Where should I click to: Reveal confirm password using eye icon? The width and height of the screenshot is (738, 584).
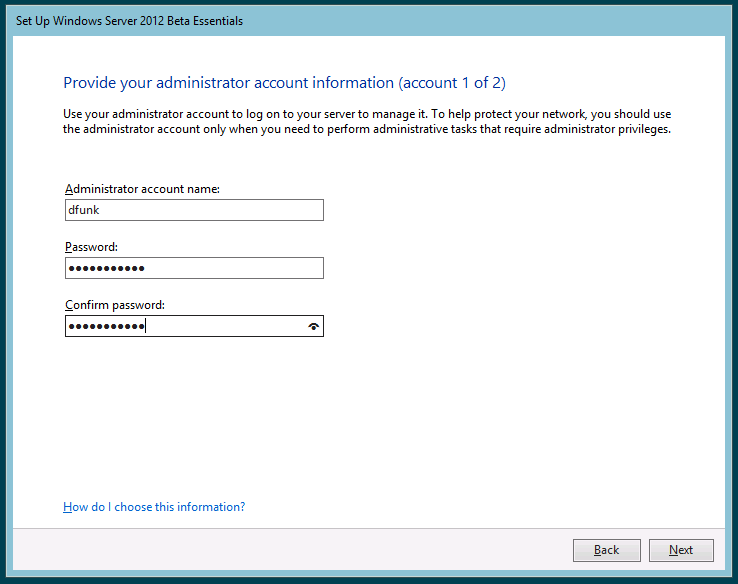[314, 327]
